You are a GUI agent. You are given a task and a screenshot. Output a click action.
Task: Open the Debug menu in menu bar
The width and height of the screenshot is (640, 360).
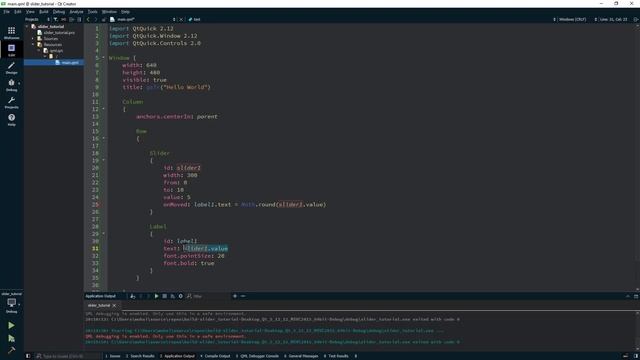click(59, 12)
